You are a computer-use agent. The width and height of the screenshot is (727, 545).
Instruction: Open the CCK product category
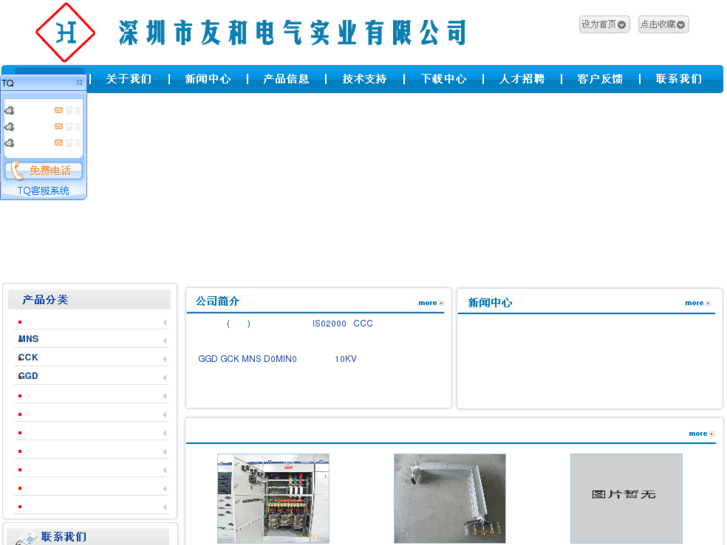tap(28, 358)
